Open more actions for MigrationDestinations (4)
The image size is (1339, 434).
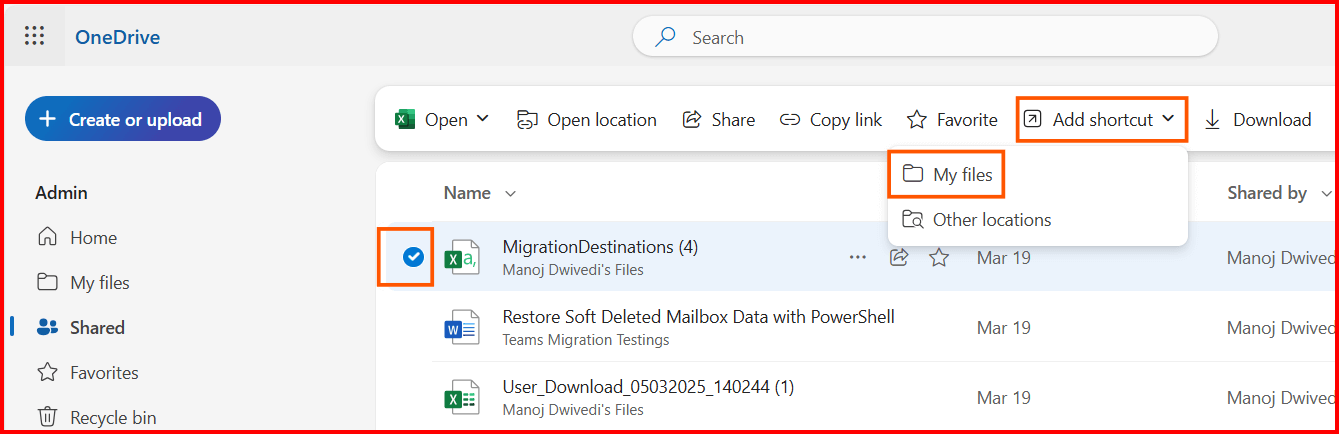(x=857, y=258)
